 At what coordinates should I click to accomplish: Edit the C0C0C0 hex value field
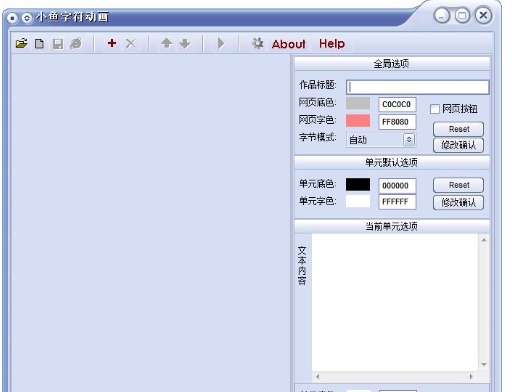coord(397,104)
